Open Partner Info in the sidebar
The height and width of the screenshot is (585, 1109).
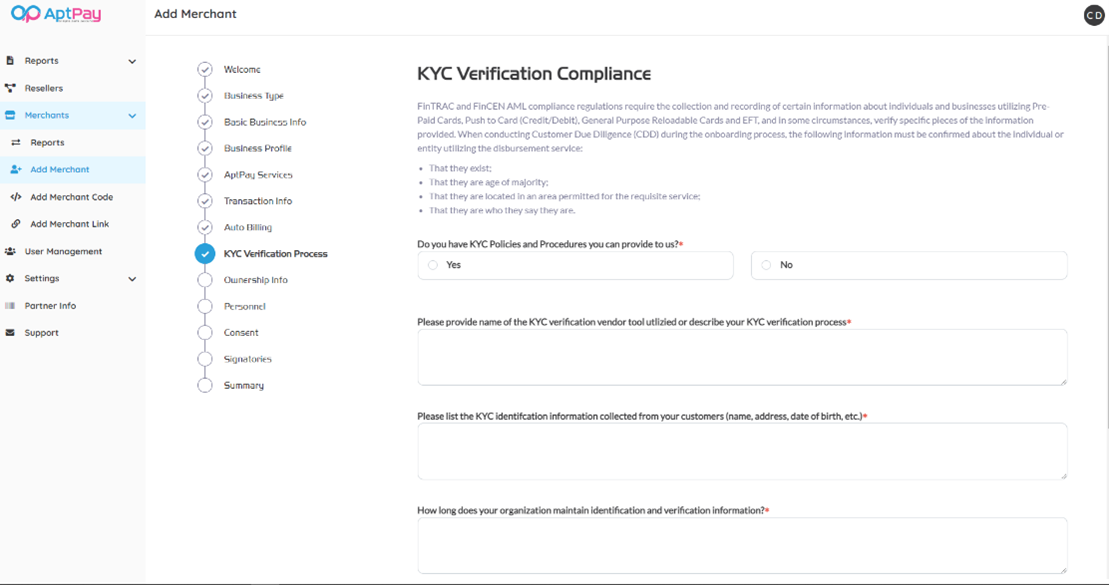[x=50, y=306]
